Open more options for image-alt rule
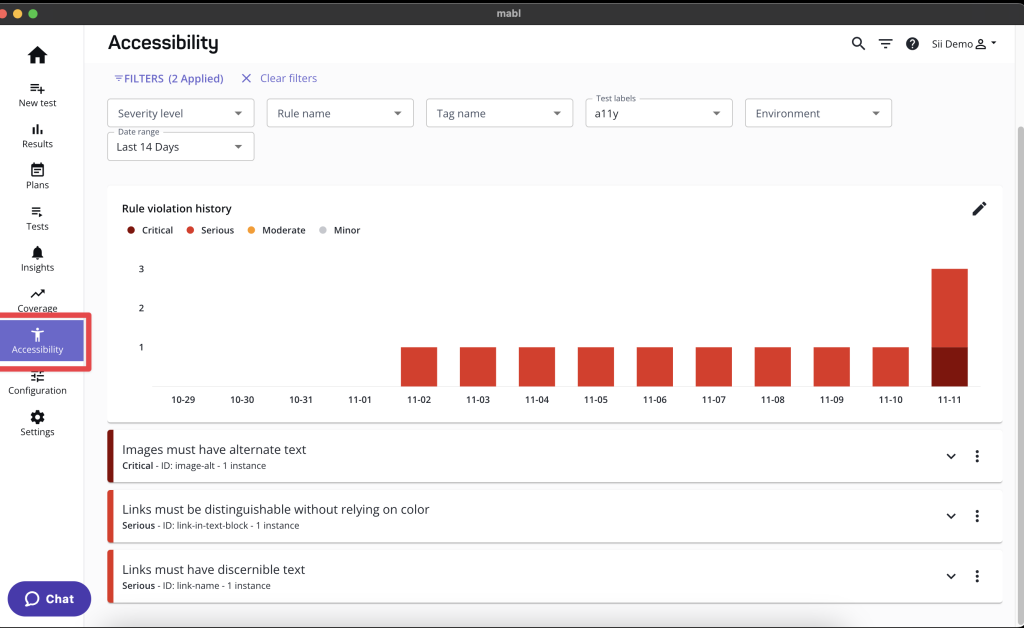Image resolution: width=1024 pixels, height=628 pixels. 977,456
